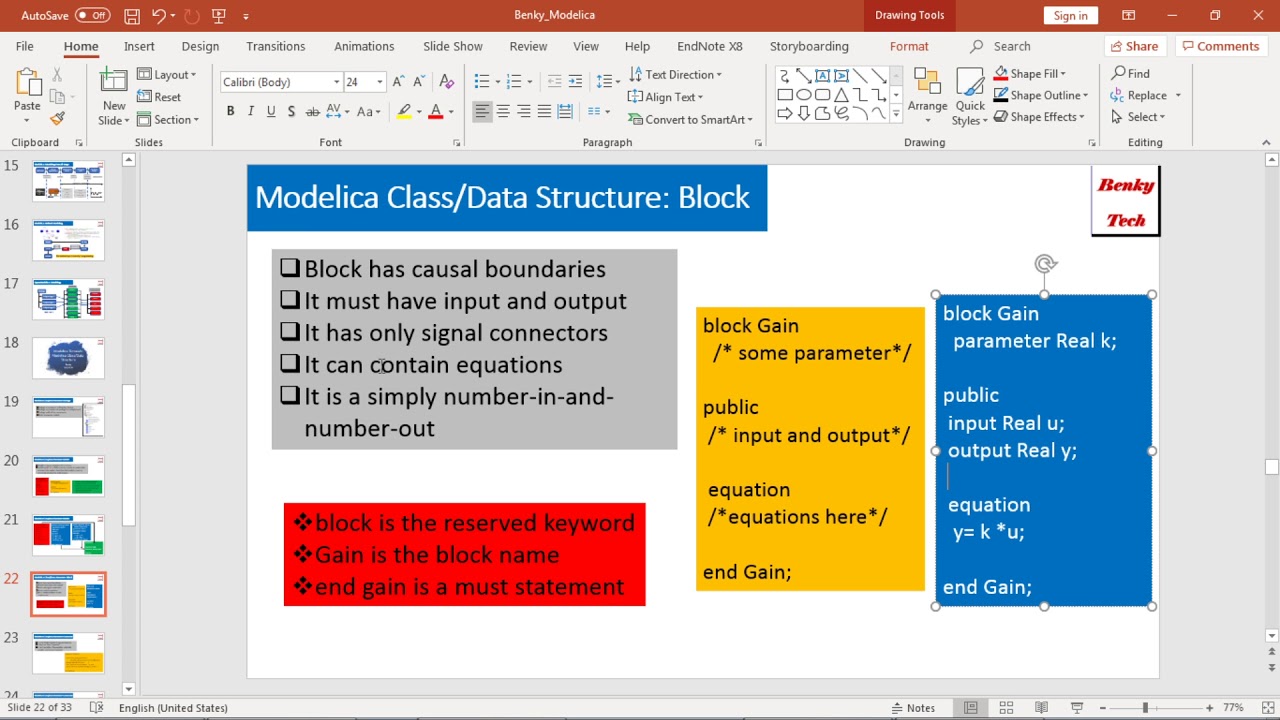Click the Reset slide button
Viewport: 1280px width, 720px height.
(x=159, y=97)
